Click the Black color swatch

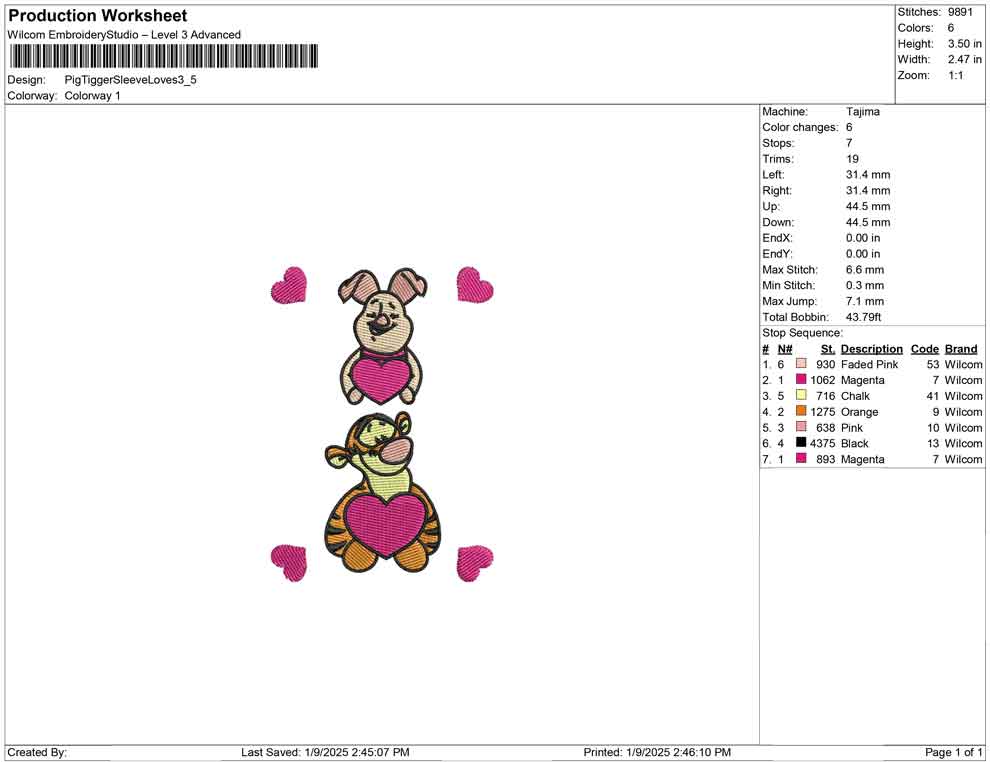click(x=801, y=443)
